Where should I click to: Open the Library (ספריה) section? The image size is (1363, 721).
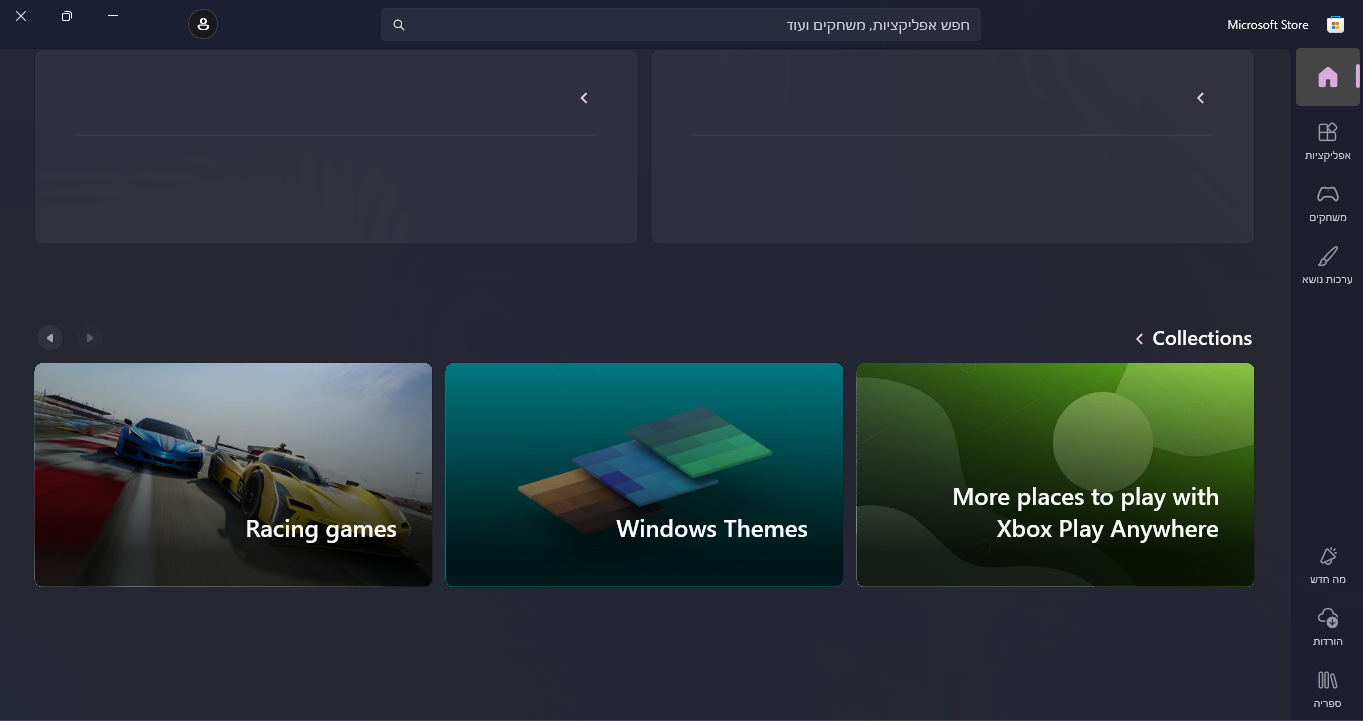tap(1327, 688)
